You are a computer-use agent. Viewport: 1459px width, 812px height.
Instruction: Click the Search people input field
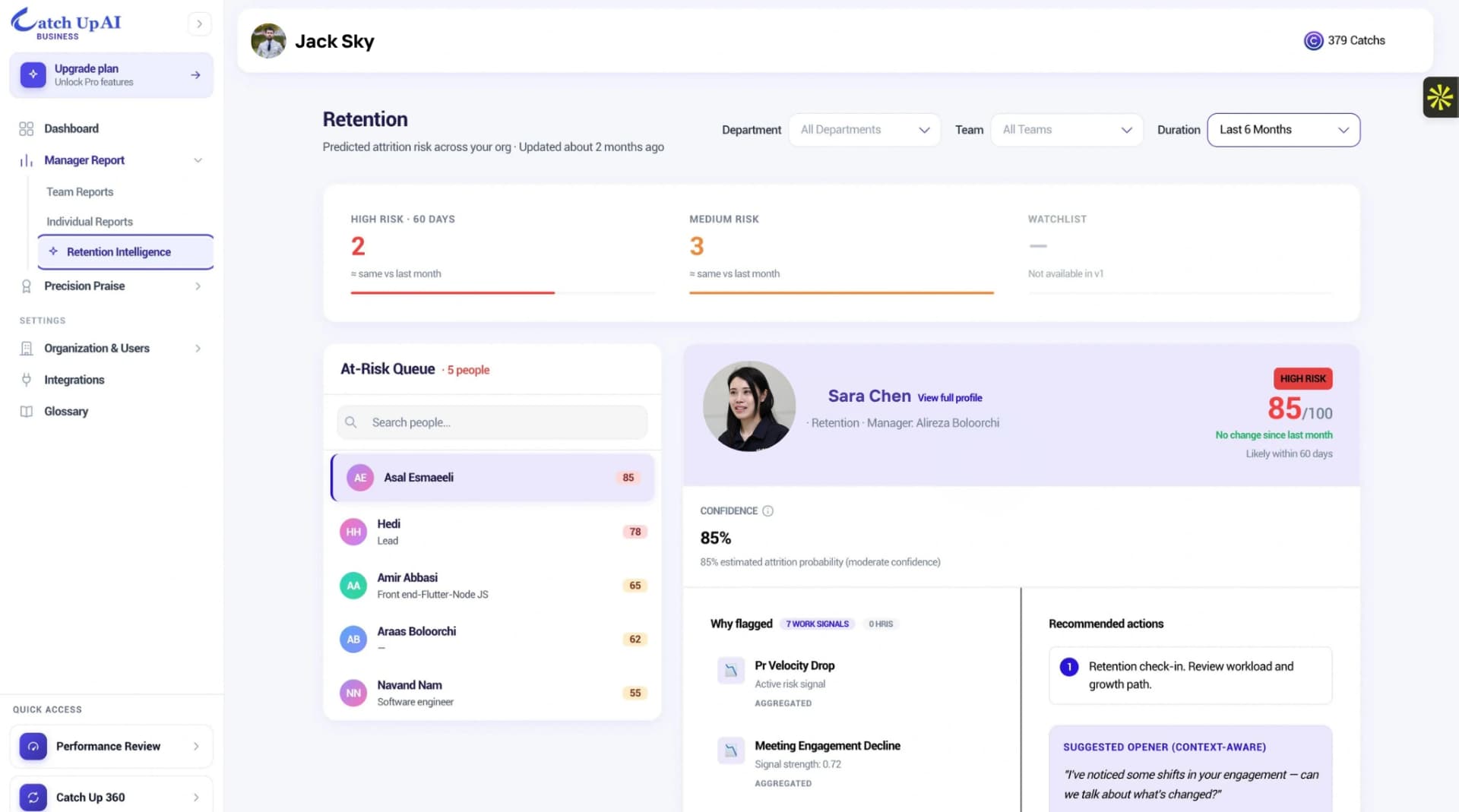(492, 422)
